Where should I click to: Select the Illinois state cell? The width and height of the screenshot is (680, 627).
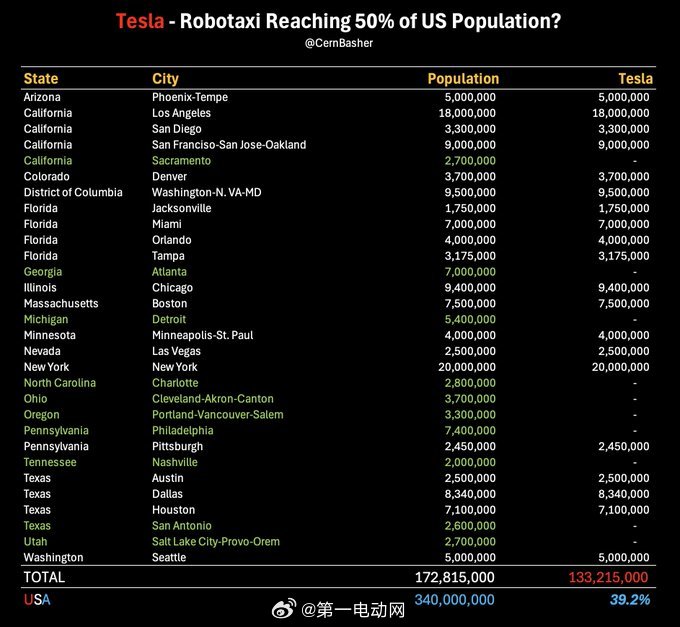tap(40, 288)
